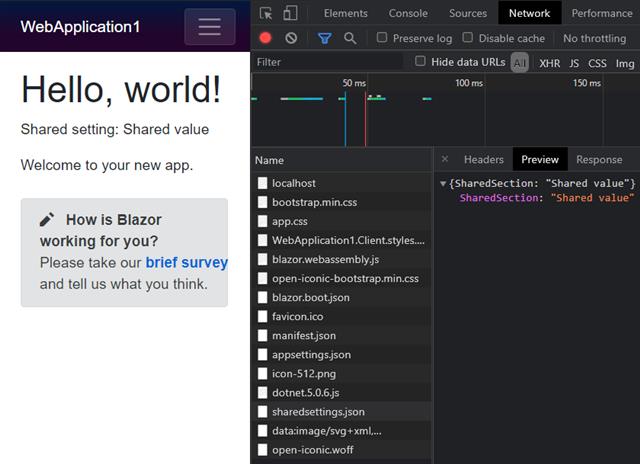Focus the network Filter text field
The width and height of the screenshot is (640, 464).
(328, 62)
